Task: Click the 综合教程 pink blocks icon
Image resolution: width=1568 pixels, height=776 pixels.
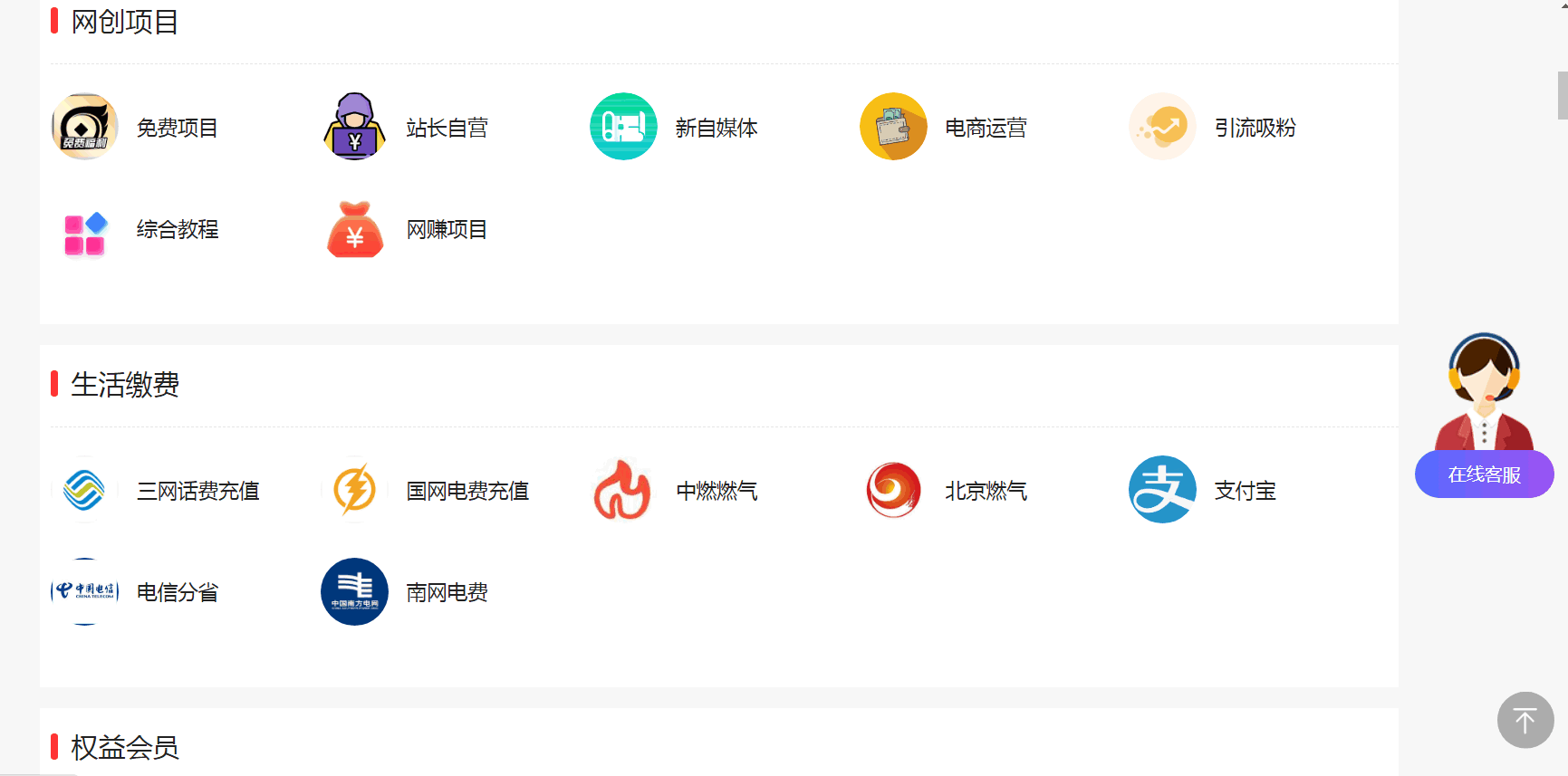Action: pos(84,230)
